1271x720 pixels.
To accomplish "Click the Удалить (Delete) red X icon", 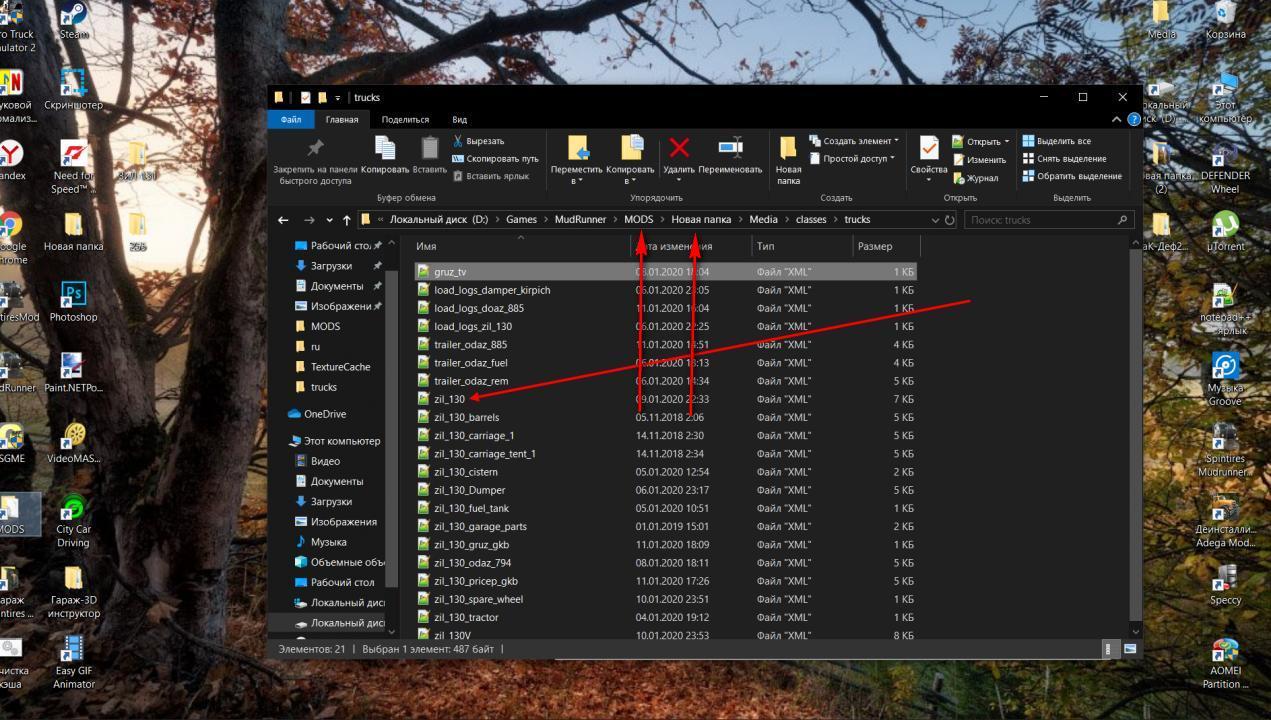I will 679,149.
